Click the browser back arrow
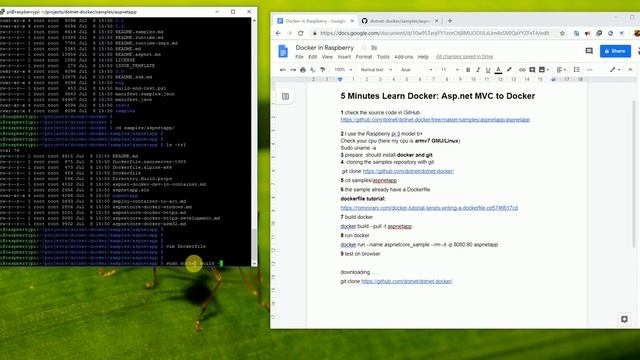This screenshot has width=640, height=360. [278, 33]
